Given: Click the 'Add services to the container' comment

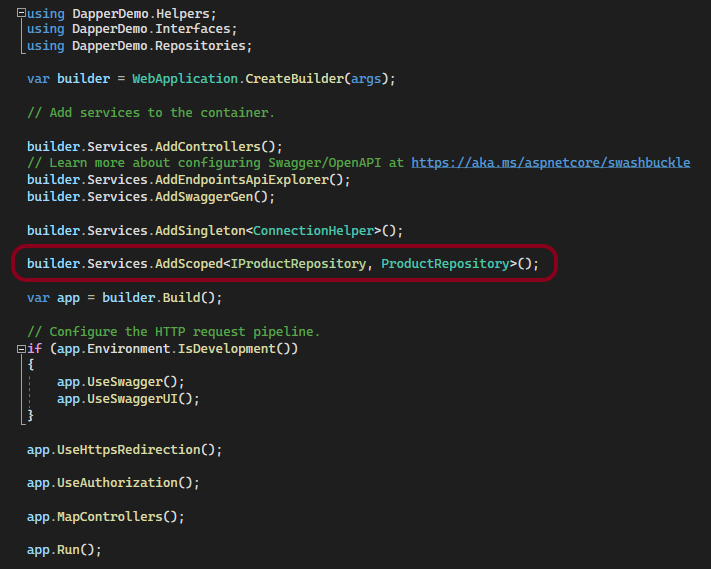Looking at the screenshot, I should click(151, 113).
